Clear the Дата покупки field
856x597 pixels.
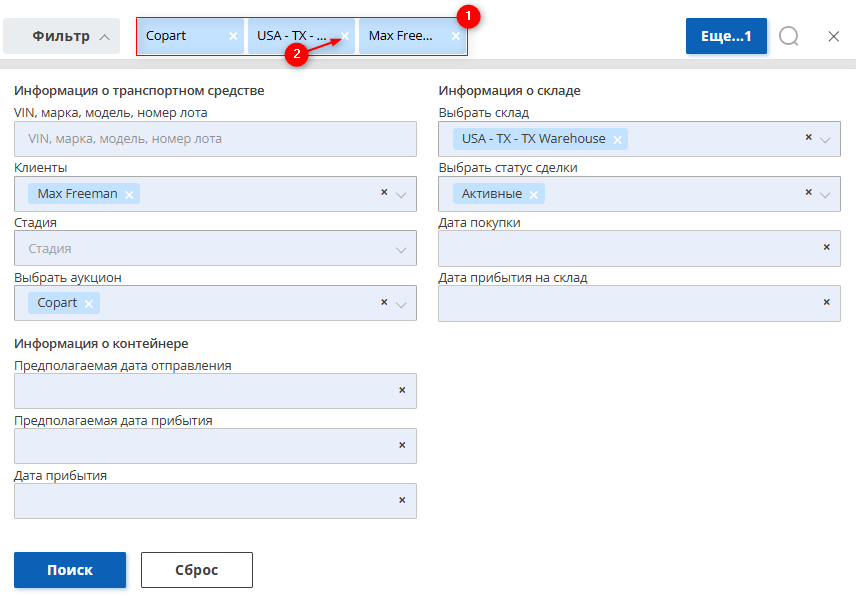coord(827,247)
